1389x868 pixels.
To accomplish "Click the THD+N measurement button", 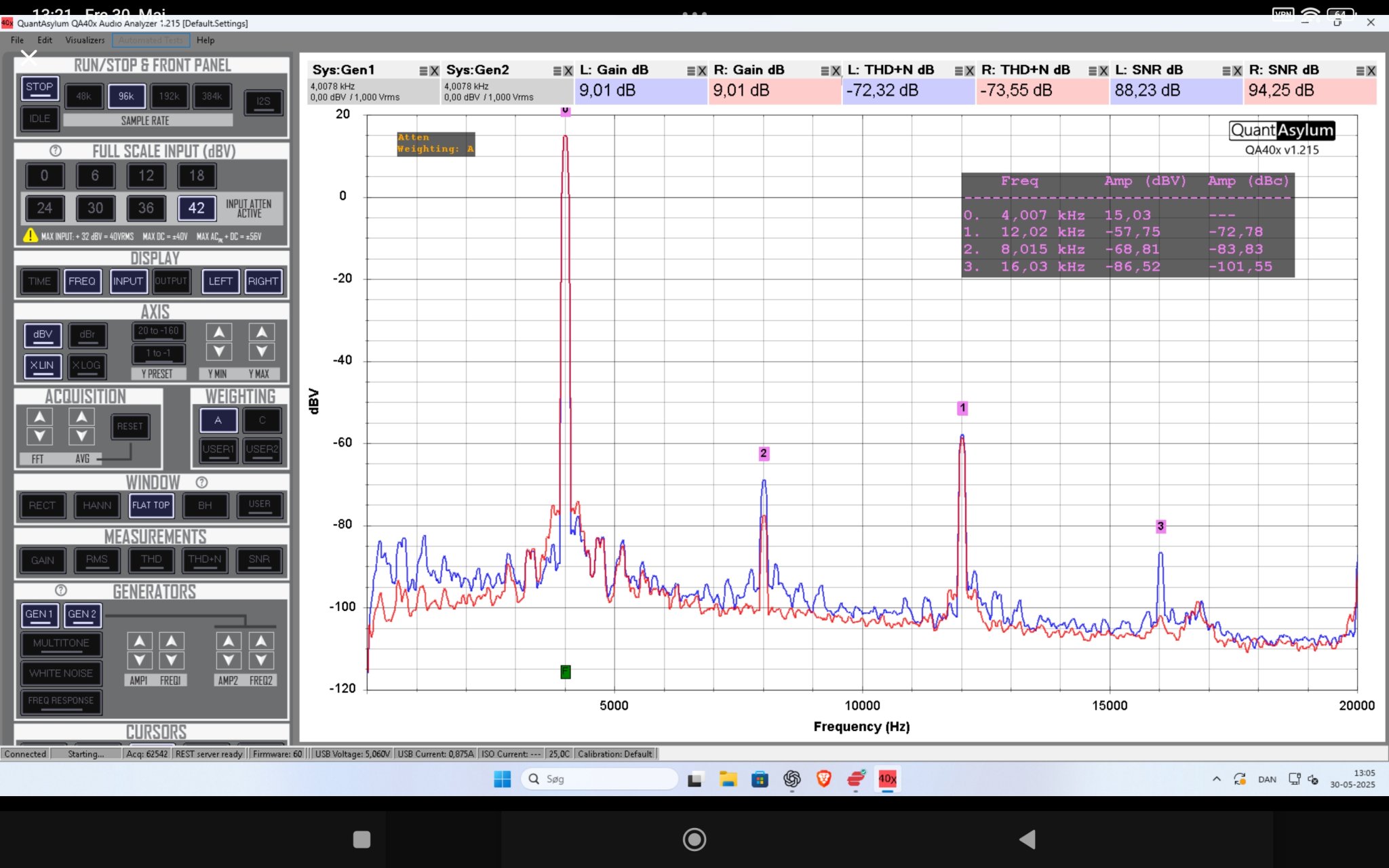I will tap(205, 560).
